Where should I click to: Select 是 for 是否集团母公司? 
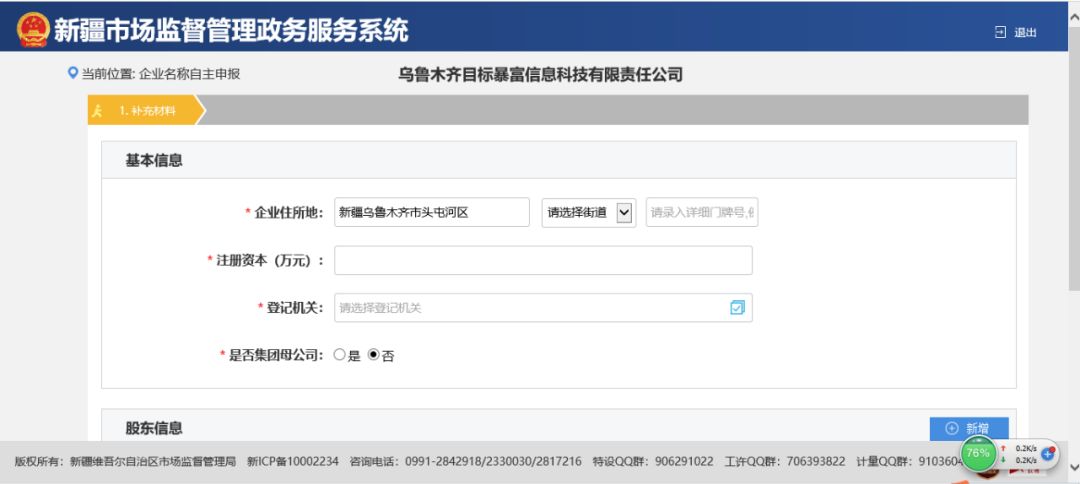(x=340, y=355)
